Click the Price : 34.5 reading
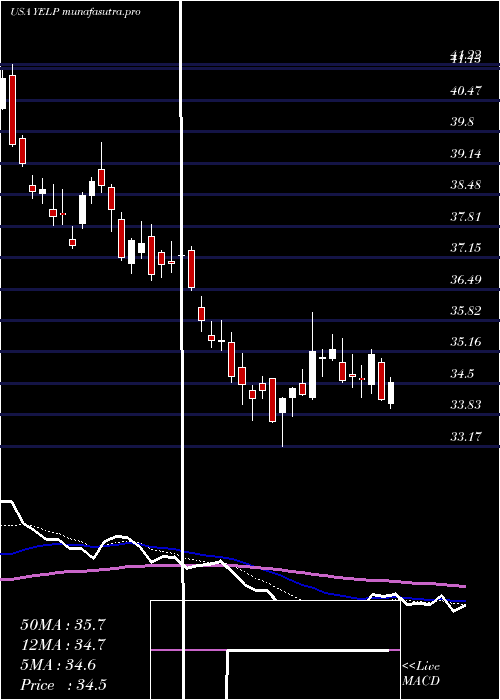 [63, 685]
